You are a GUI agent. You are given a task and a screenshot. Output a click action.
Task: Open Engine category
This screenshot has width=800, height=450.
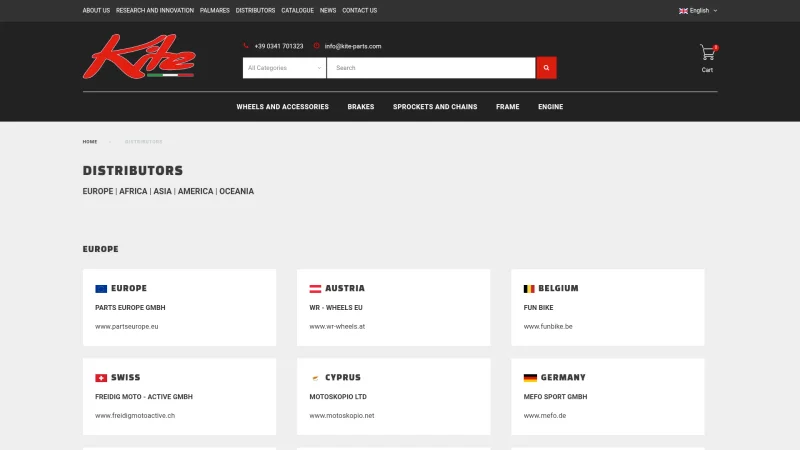pos(551,107)
